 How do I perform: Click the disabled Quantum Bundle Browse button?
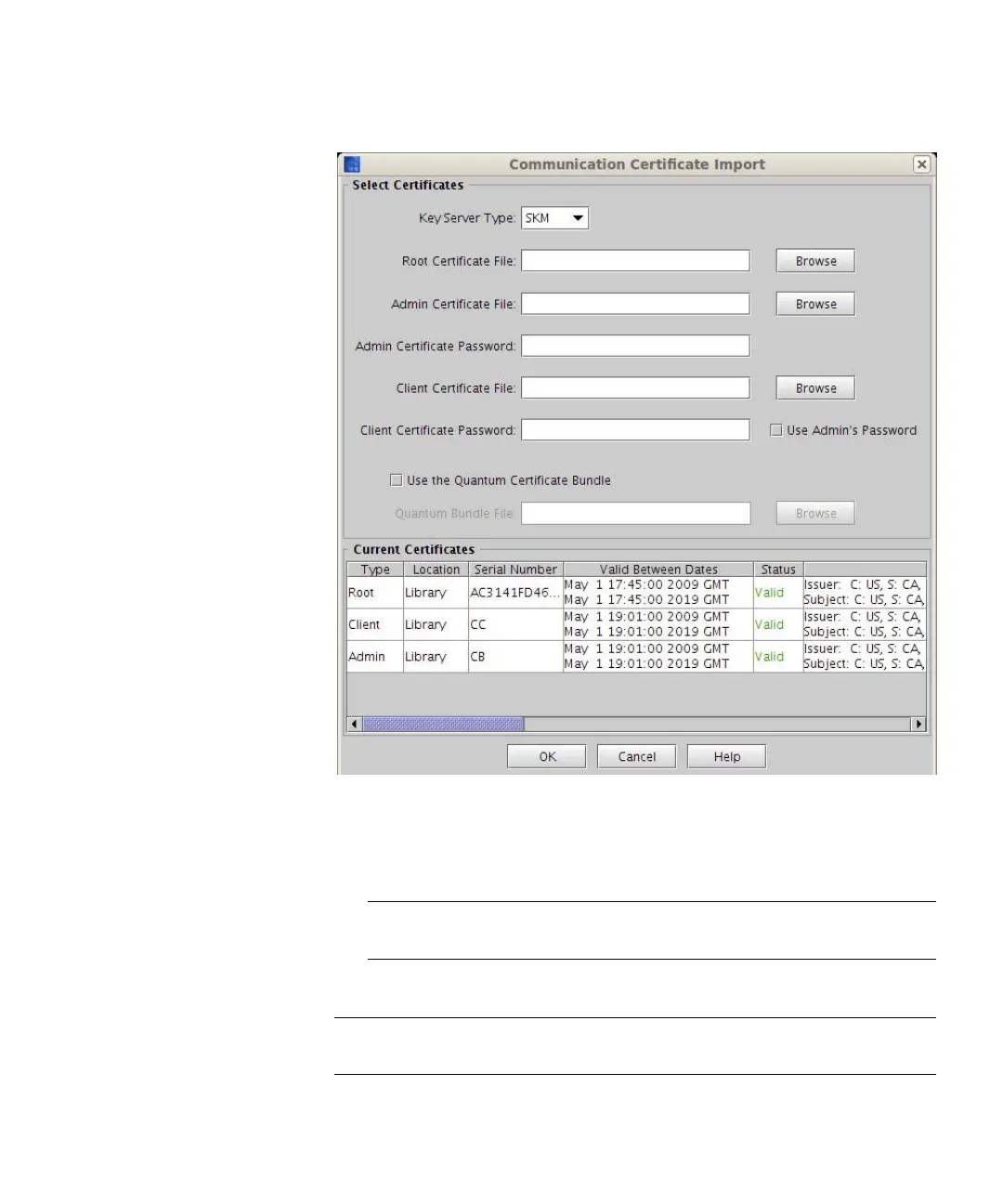(815, 513)
